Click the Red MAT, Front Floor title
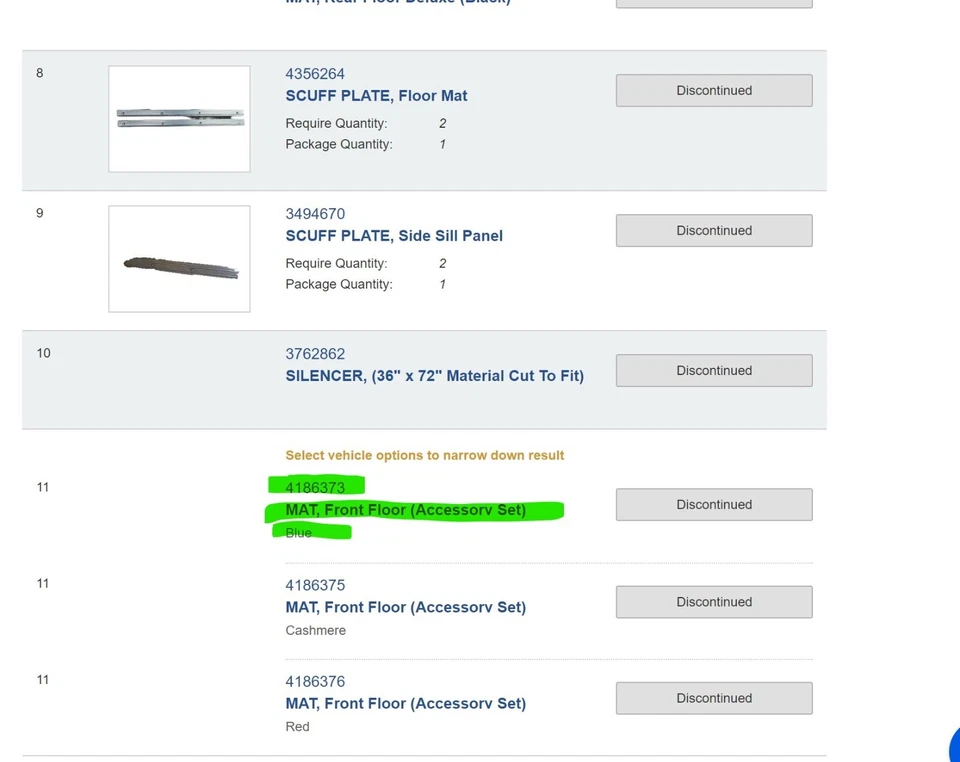Image resolution: width=960 pixels, height=762 pixels. [405, 704]
